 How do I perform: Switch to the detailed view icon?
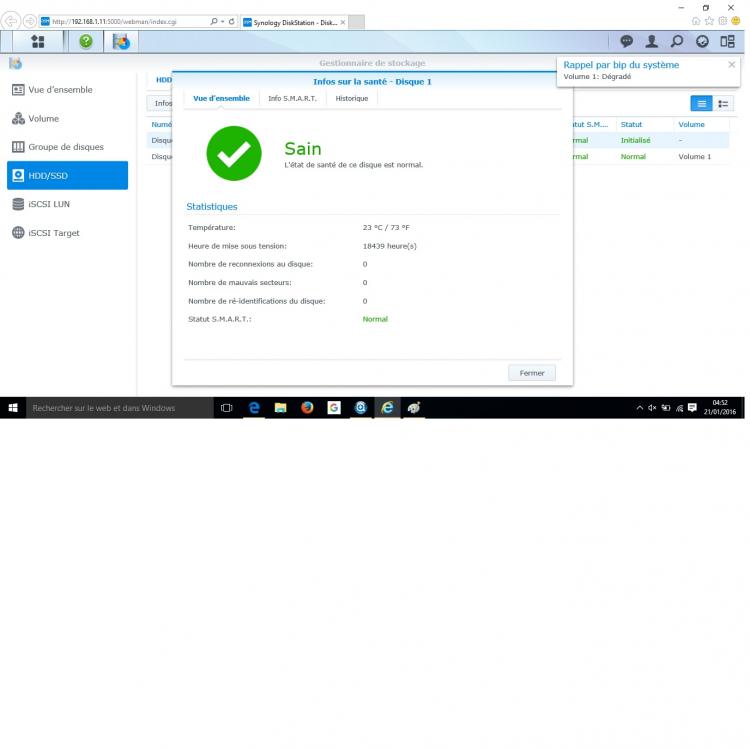click(x=723, y=103)
